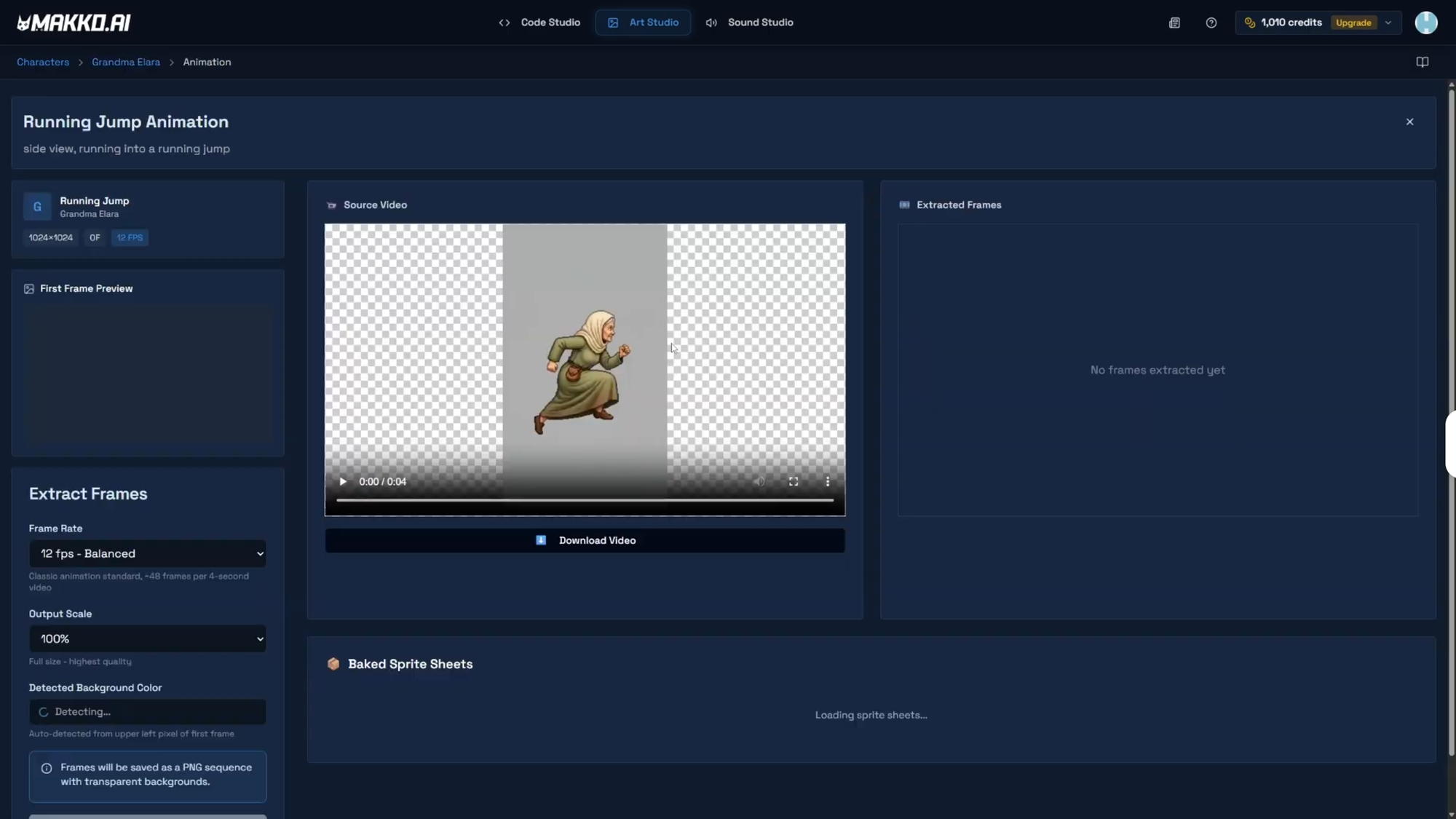Click the Upgrade button
The height and width of the screenshot is (819, 1456).
[x=1353, y=23]
